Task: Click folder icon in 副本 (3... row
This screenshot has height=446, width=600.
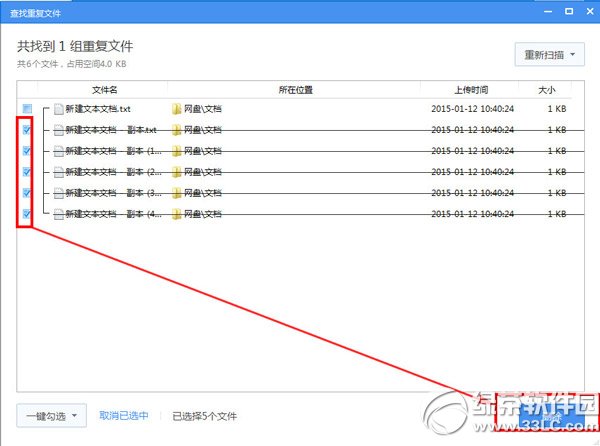Action: pos(176,193)
